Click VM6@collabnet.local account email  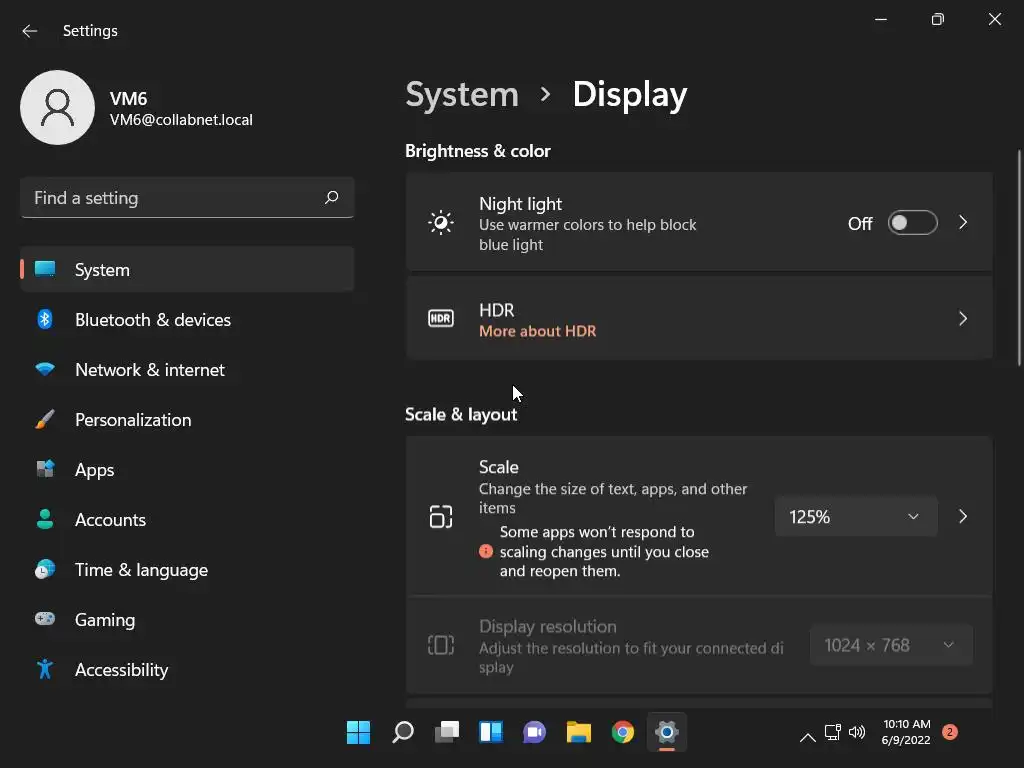point(181,120)
